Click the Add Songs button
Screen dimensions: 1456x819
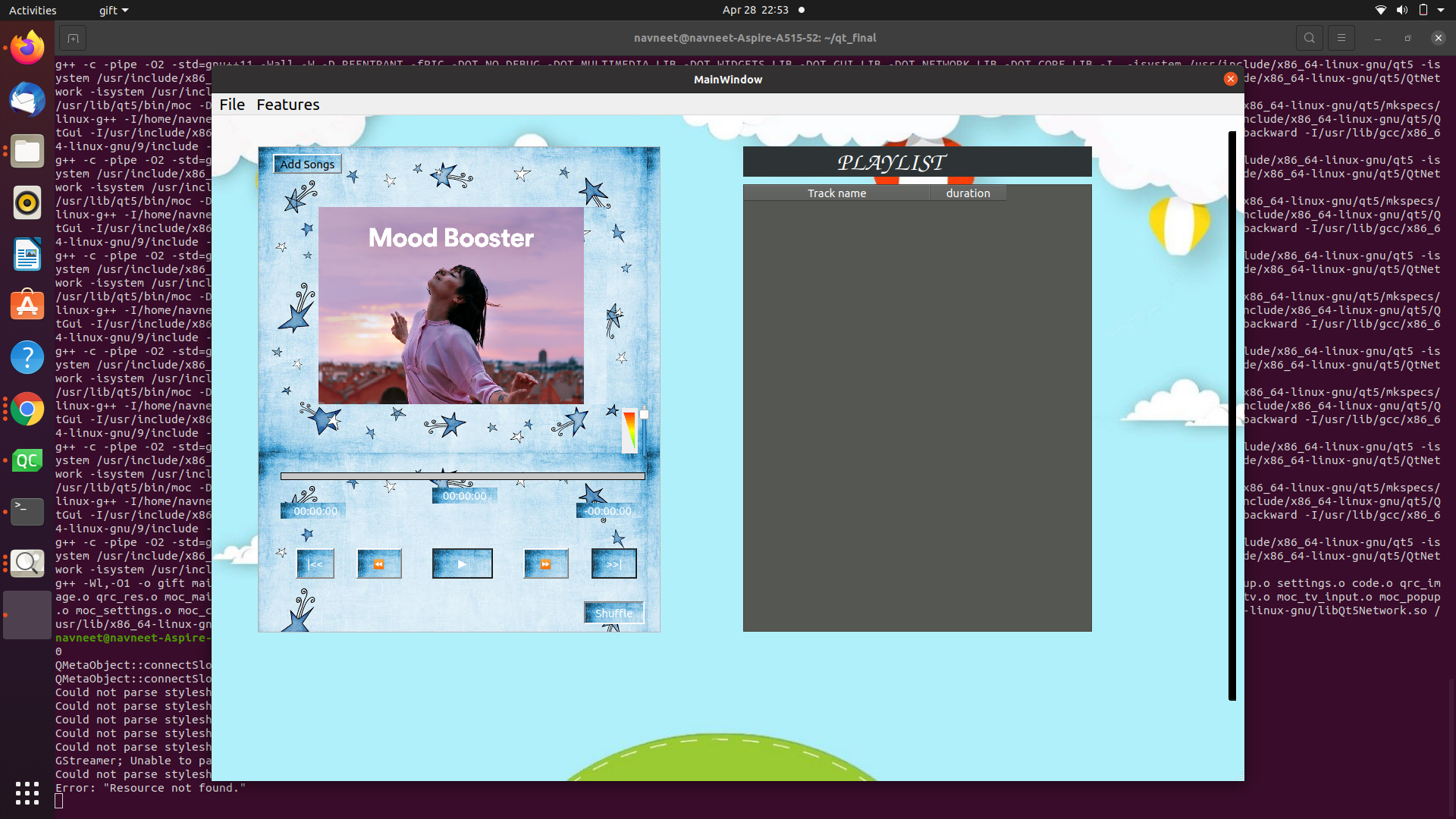pyautogui.click(x=307, y=164)
